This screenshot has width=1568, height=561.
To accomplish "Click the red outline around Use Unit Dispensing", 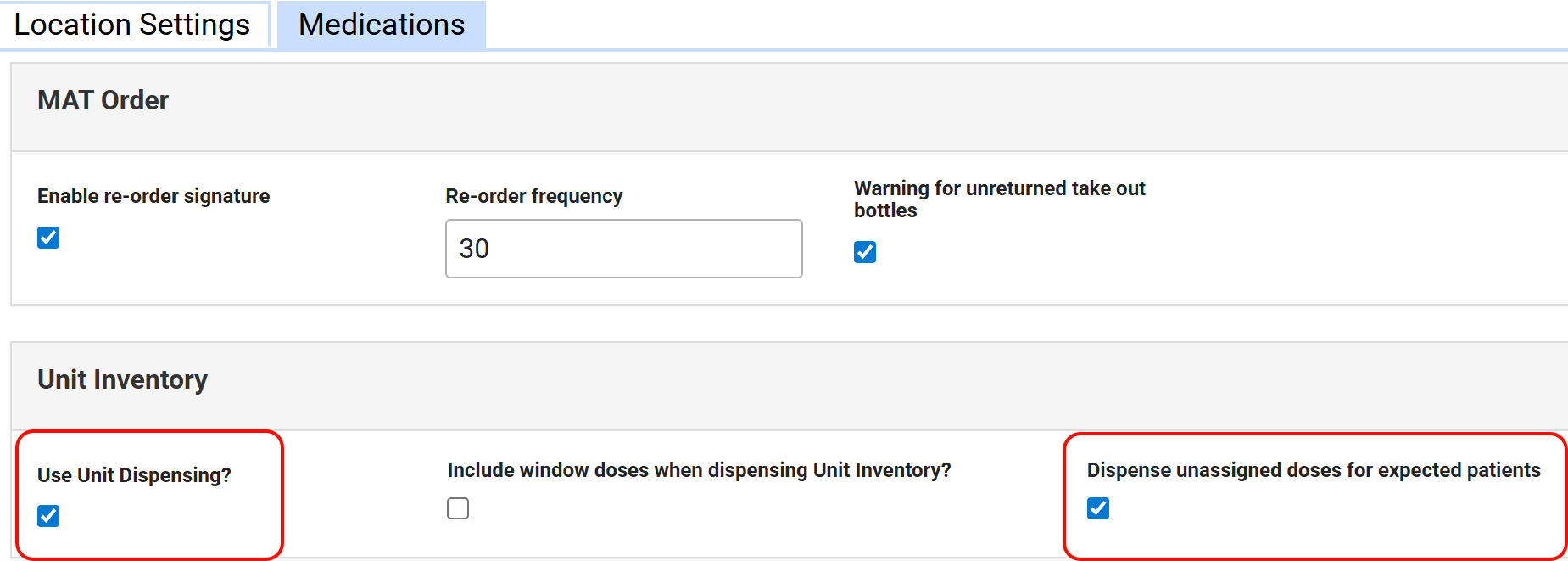I will (x=282, y=495).
